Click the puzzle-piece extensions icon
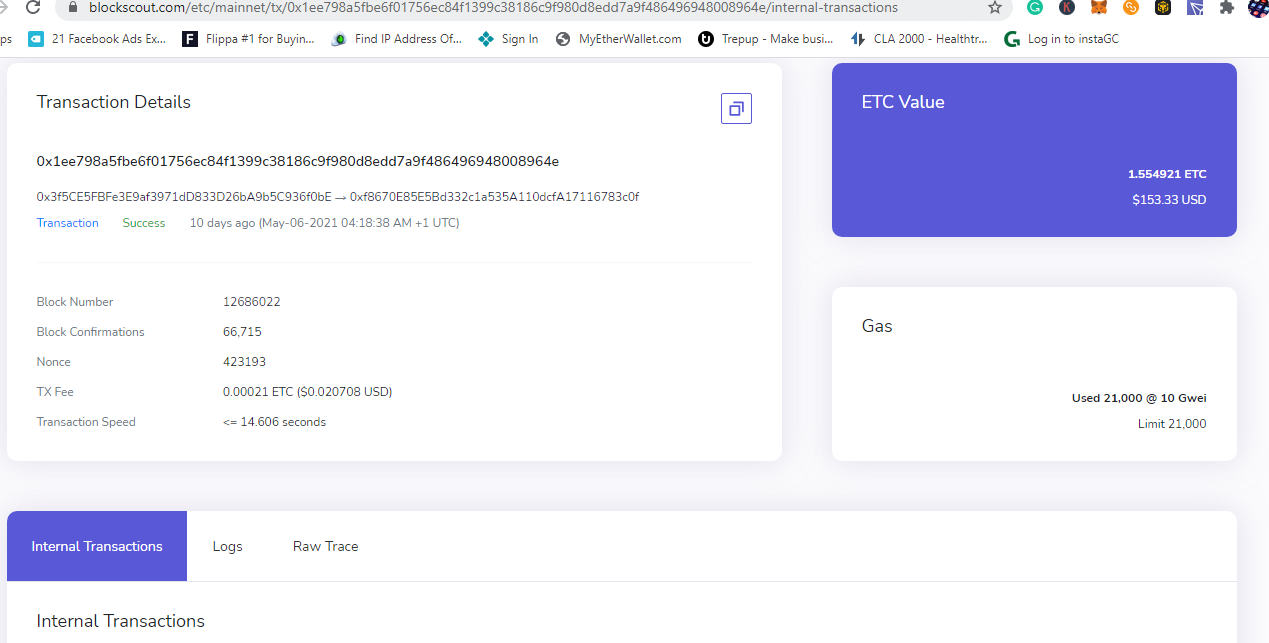The width and height of the screenshot is (1269, 643). (x=1225, y=7)
